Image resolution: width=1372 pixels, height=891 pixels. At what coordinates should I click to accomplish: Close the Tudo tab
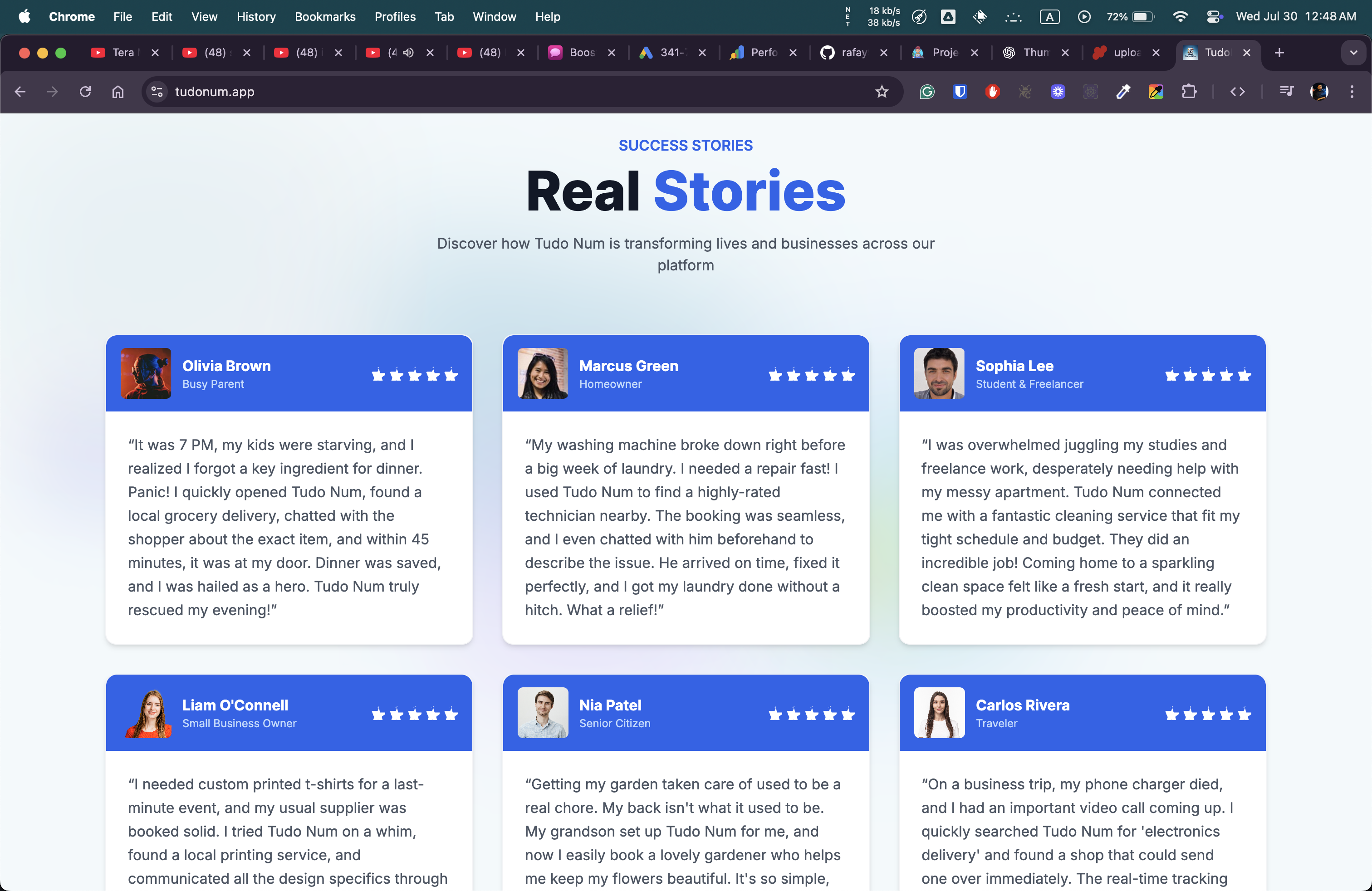point(1246,53)
